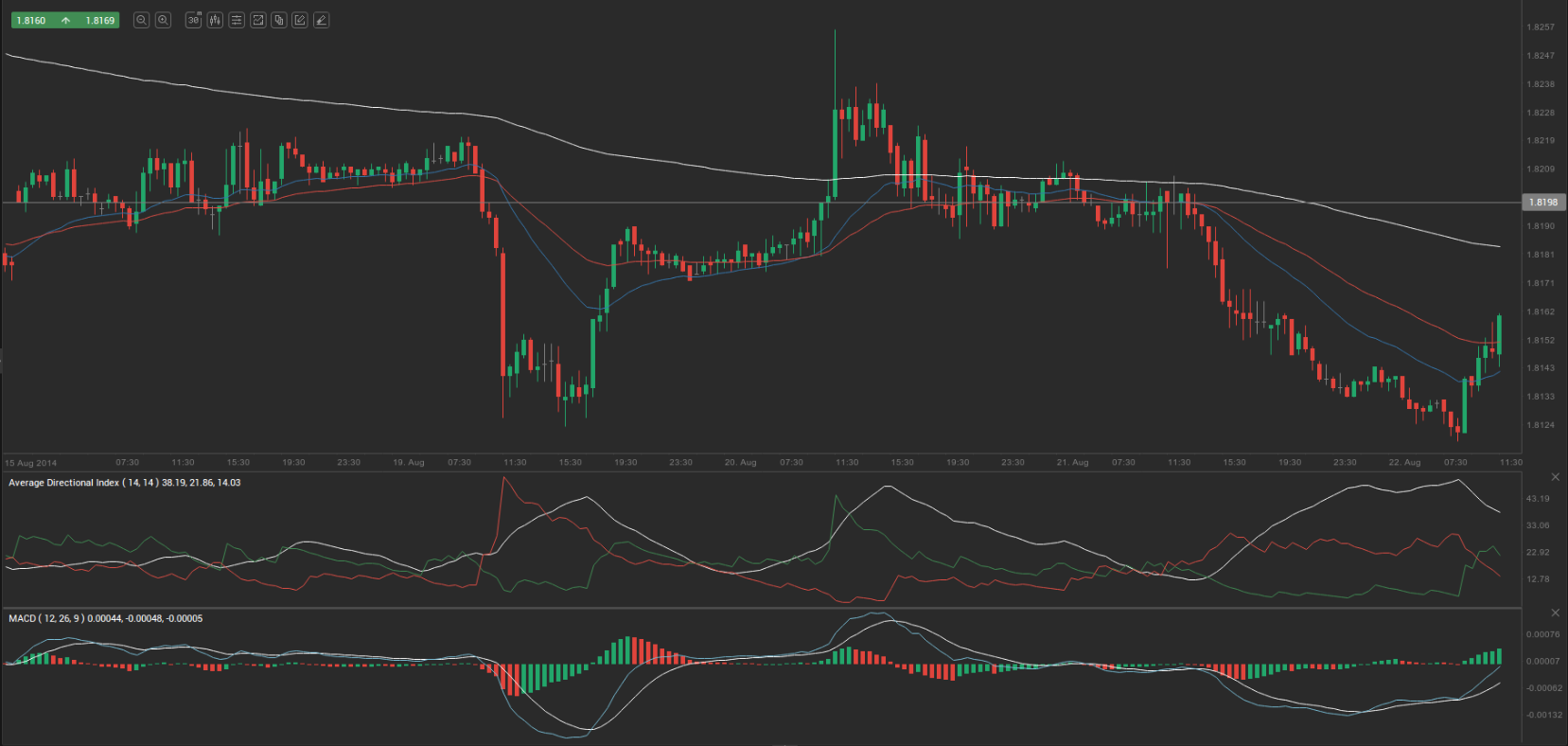The width and height of the screenshot is (1568, 746).
Task: Close the MACD indicator panel
Action: [x=1555, y=613]
